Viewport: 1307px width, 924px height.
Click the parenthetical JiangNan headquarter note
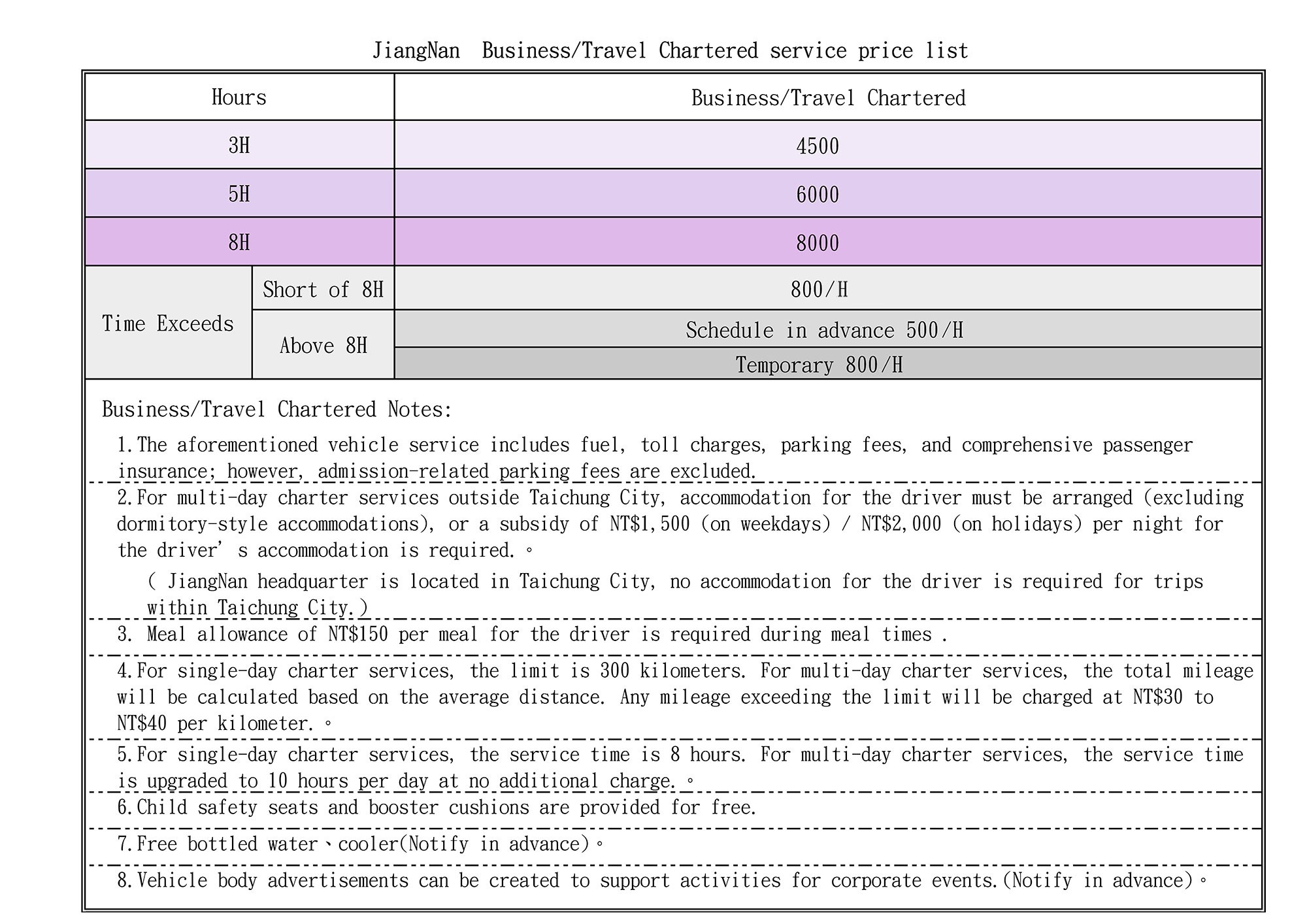point(675,594)
